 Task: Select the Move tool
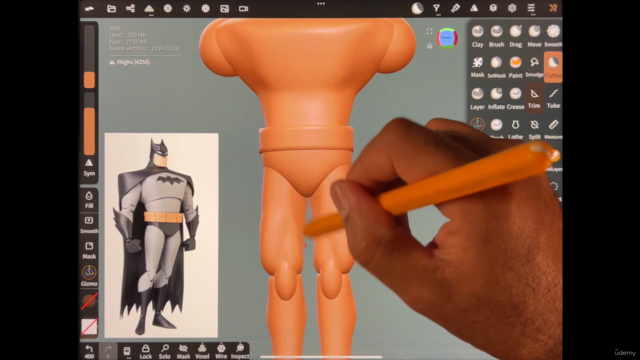(534, 36)
